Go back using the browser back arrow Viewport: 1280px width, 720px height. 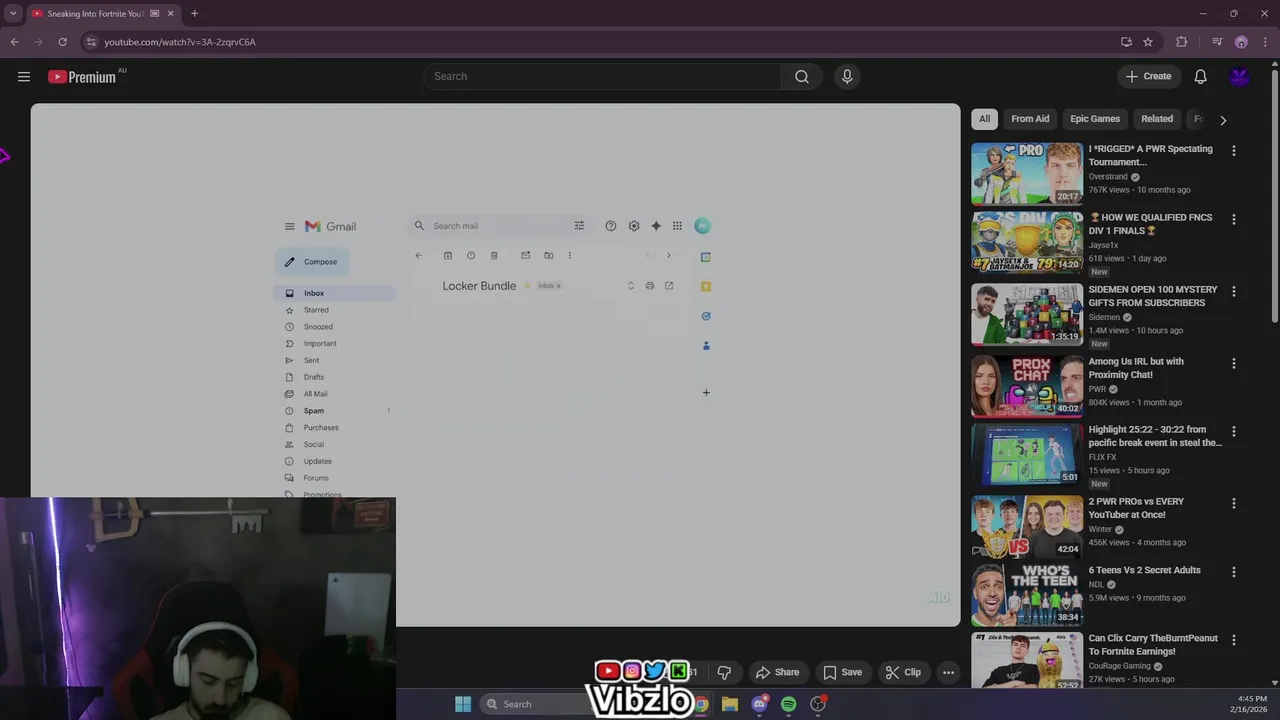point(15,42)
